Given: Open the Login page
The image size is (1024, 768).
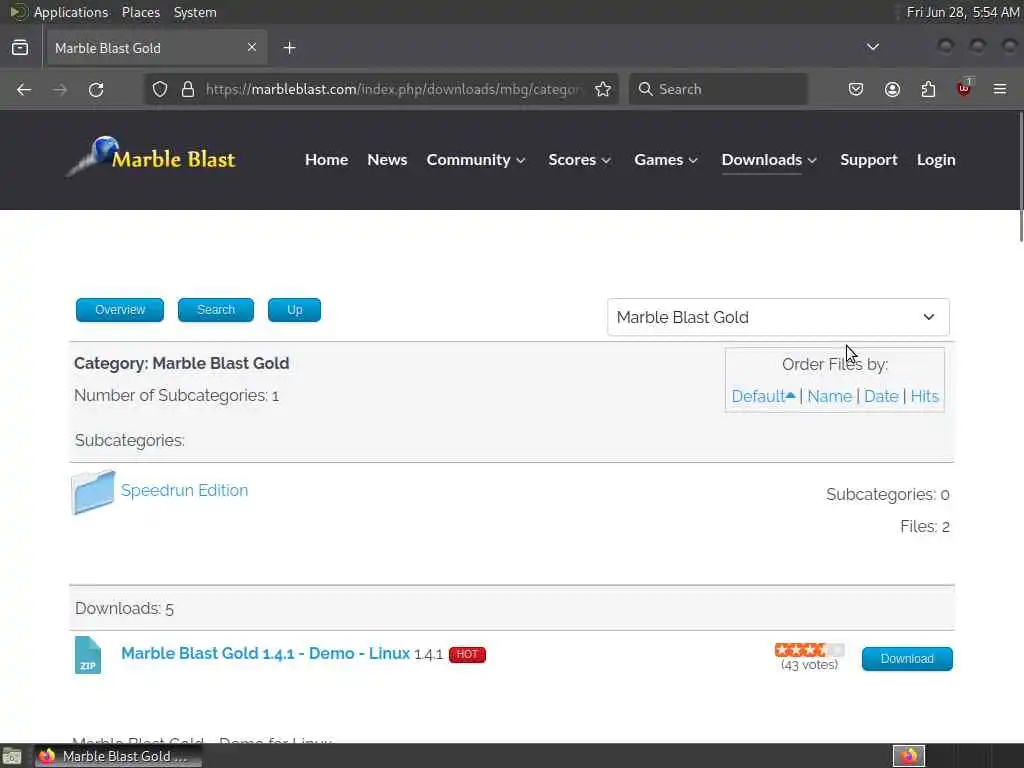Looking at the screenshot, I should pos(936,160).
